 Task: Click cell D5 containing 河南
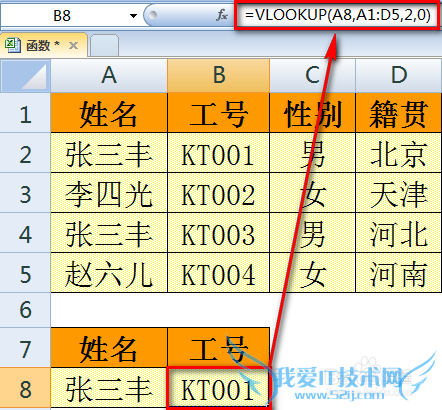pyautogui.click(x=399, y=272)
